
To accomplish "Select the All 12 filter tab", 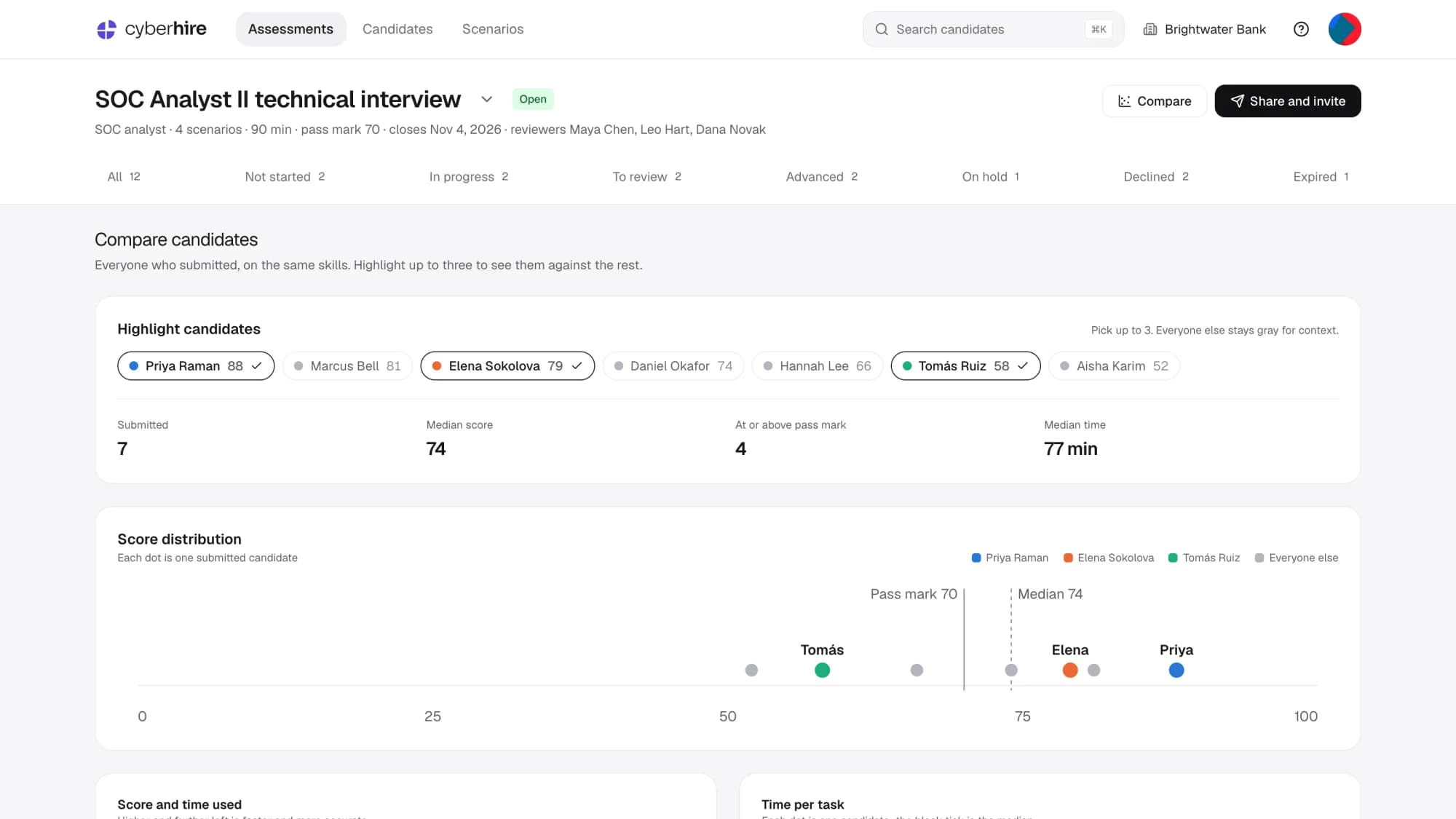I will tap(124, 177).
